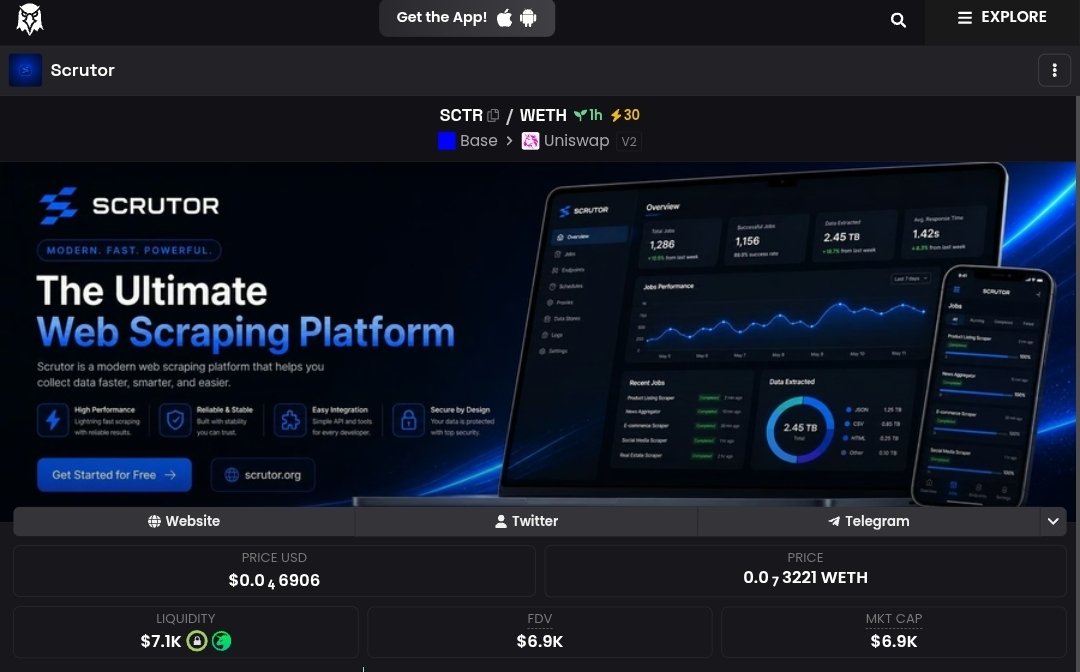Image resolution: width=1080 pixels, height=672 pixels.
Task: Click the Uniswap DEX logo icon
Action: [530, 141]
